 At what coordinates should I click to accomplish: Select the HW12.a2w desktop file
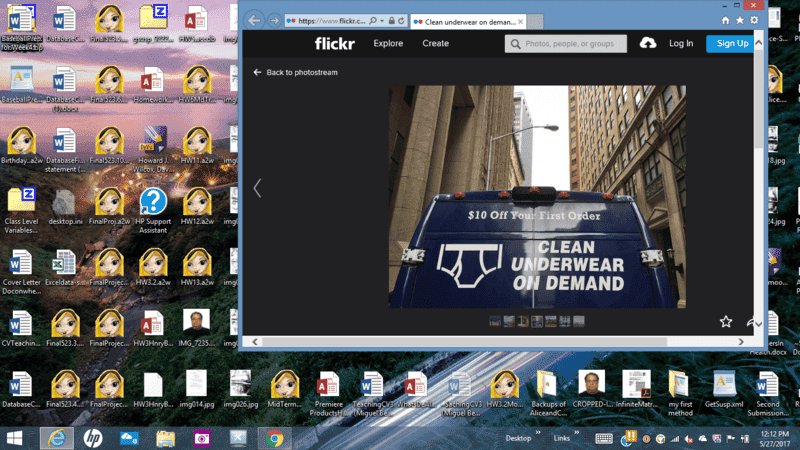[x=197, y=207]
